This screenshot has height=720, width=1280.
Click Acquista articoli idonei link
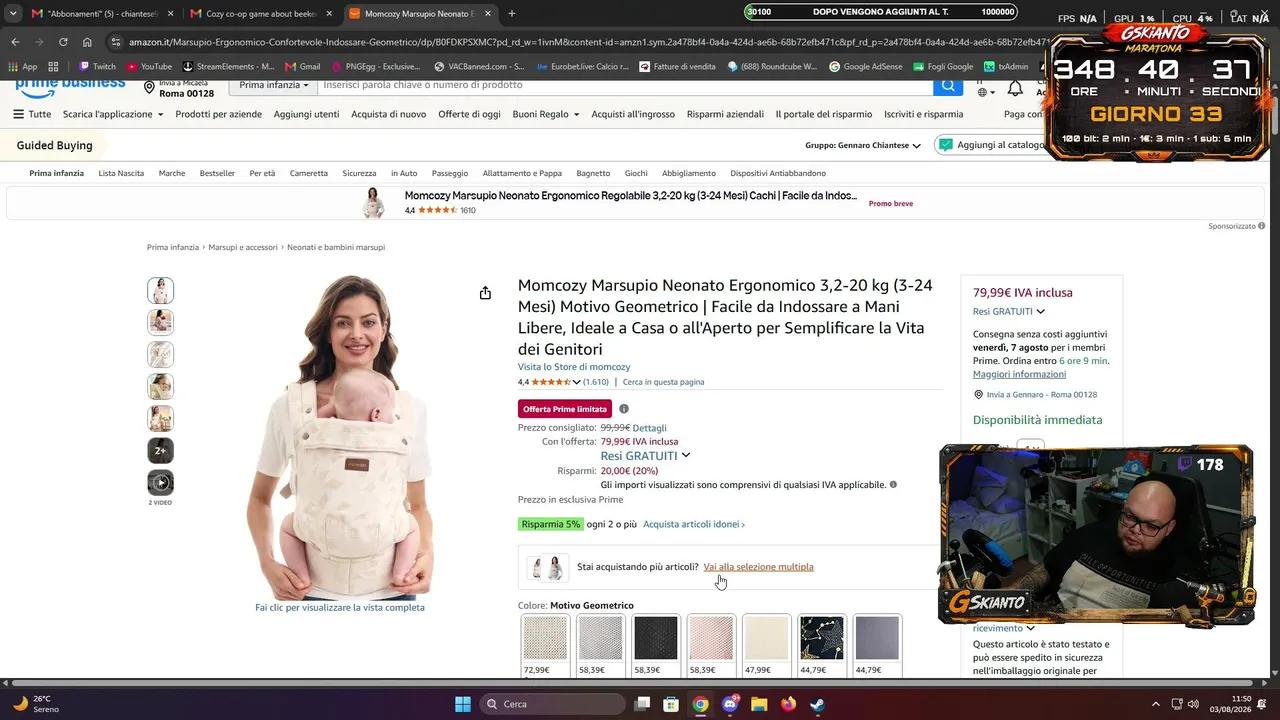[x=694, y=524]
